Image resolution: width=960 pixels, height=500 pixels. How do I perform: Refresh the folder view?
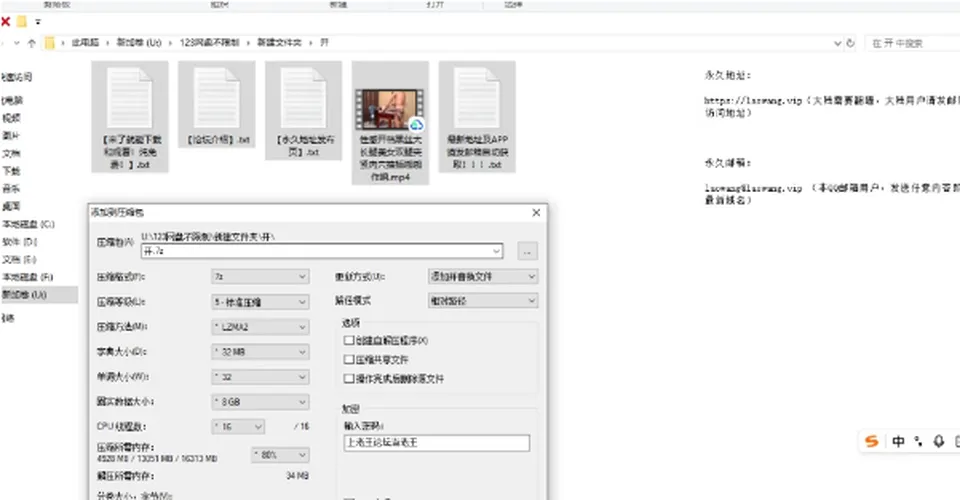(x=850, y=43)
